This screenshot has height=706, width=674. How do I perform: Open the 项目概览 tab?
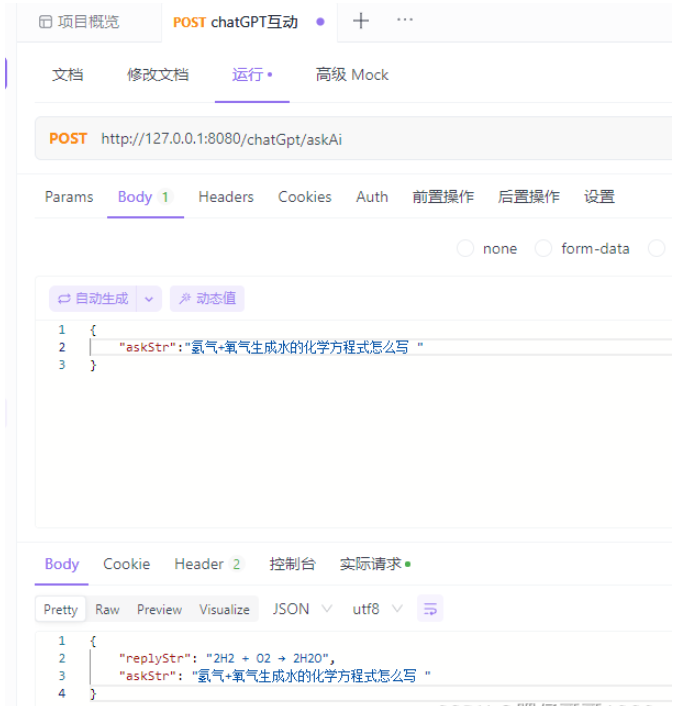[x=79, y=22]
